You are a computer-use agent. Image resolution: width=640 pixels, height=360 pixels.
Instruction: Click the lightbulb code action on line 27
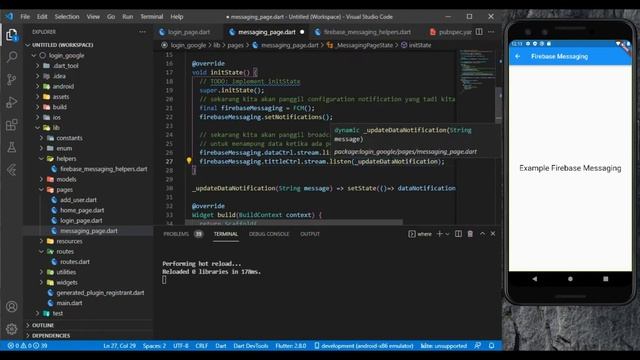tap(189, 161)
